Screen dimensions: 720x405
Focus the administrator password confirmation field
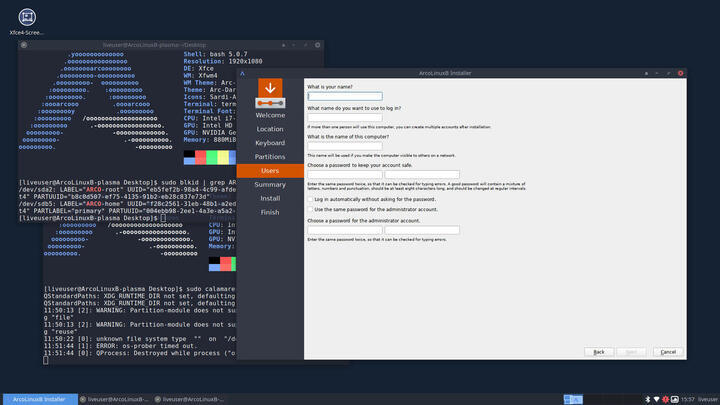point(422,230)
